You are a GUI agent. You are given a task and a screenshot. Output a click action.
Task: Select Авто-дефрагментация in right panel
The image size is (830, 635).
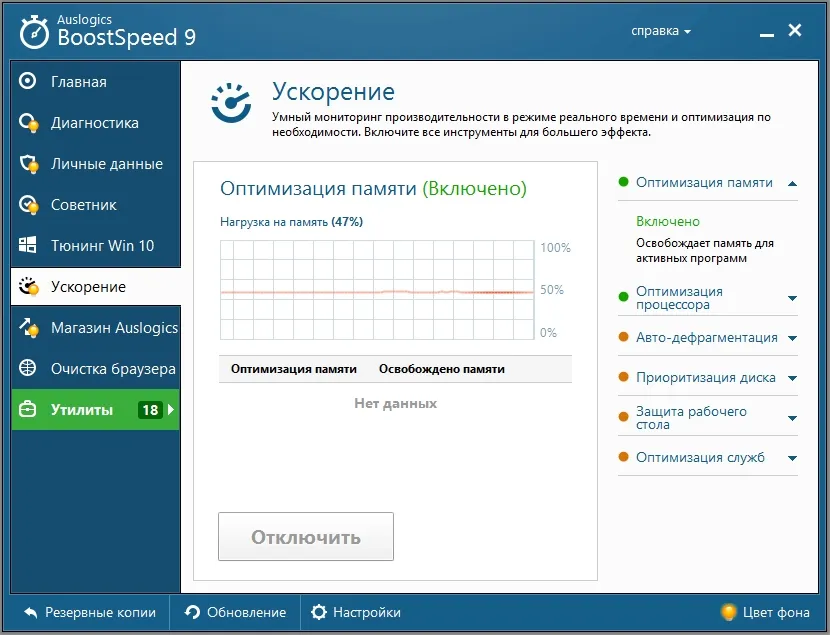(707, 338)
